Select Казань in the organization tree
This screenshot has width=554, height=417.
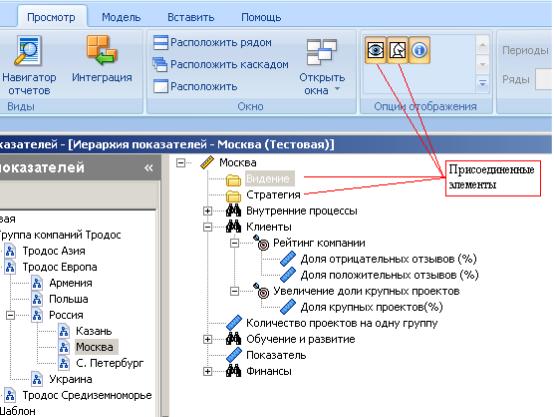pyautogui.click(x=94, y=331)
